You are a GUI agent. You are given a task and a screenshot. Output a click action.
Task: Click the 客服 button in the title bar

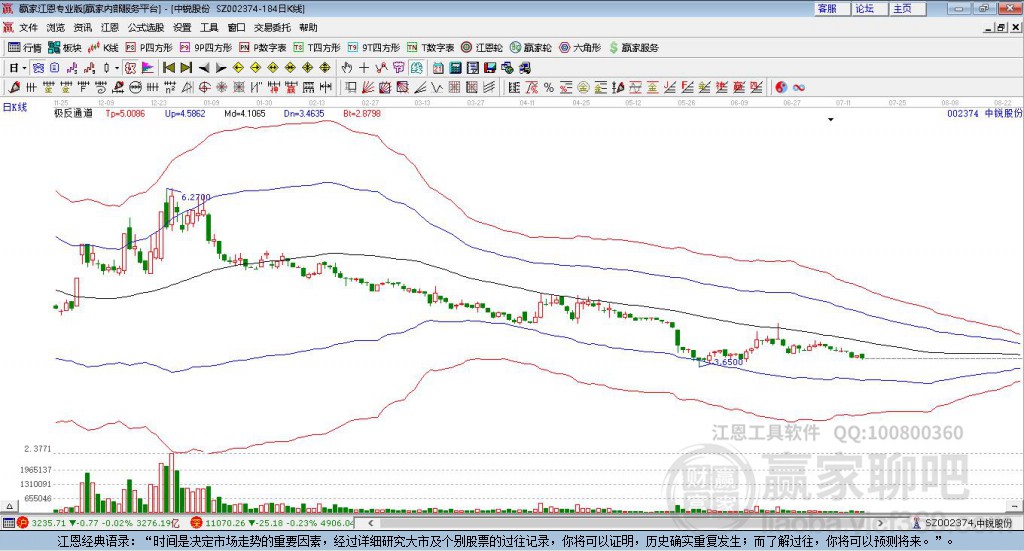832,8
